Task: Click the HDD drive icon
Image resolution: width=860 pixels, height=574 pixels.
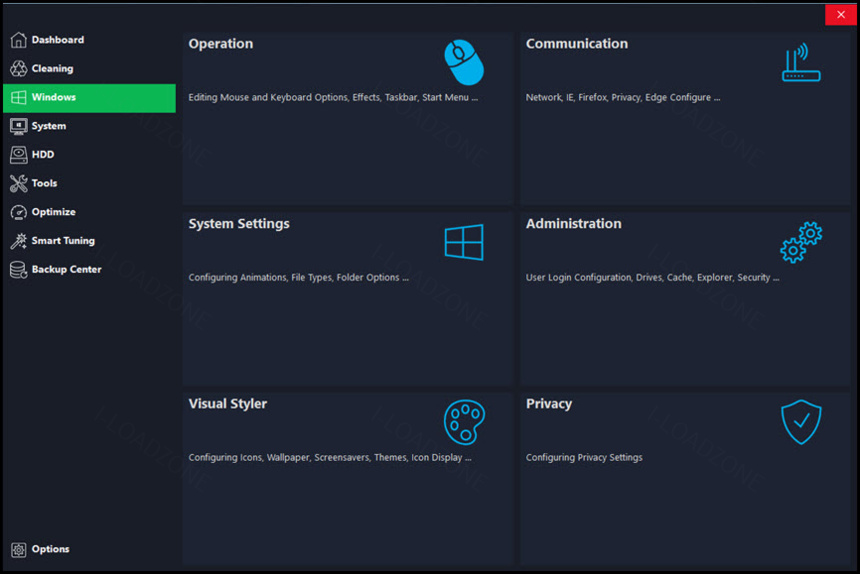Action: 19,155
